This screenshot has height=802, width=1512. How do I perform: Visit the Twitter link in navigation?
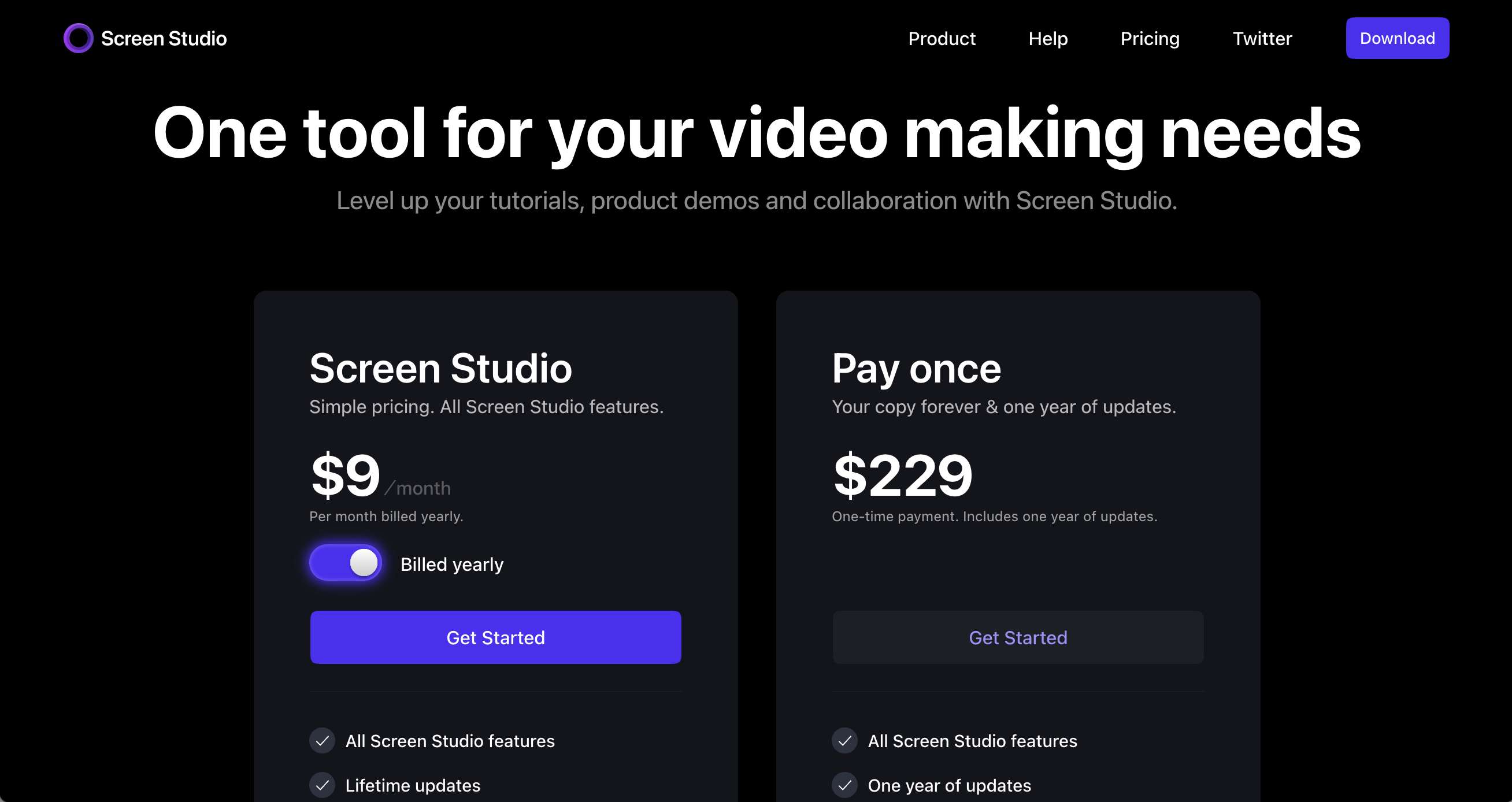coord(1262,39)
